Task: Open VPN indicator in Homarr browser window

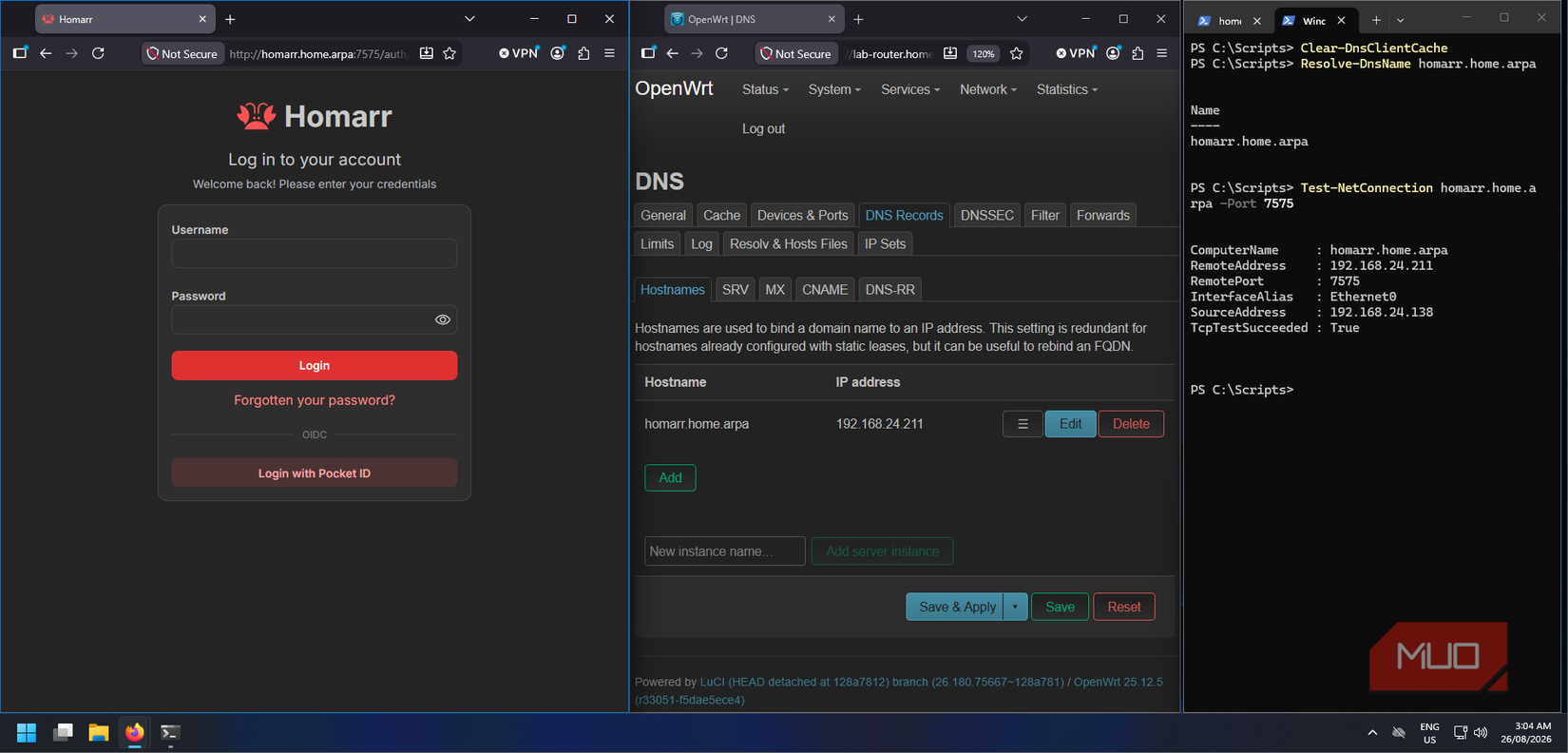Action: point(519,53)
